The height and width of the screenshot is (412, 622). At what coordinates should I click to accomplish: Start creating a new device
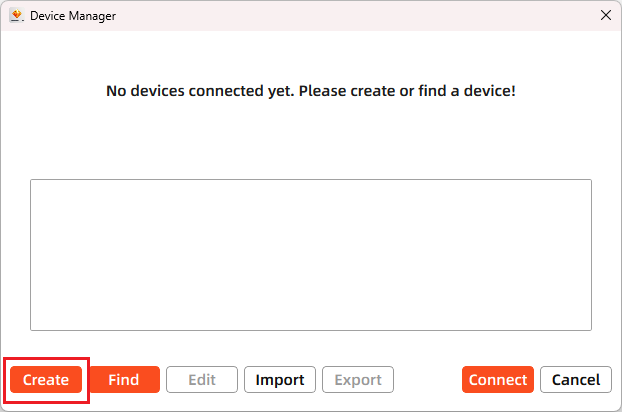[x=46, y=380]
